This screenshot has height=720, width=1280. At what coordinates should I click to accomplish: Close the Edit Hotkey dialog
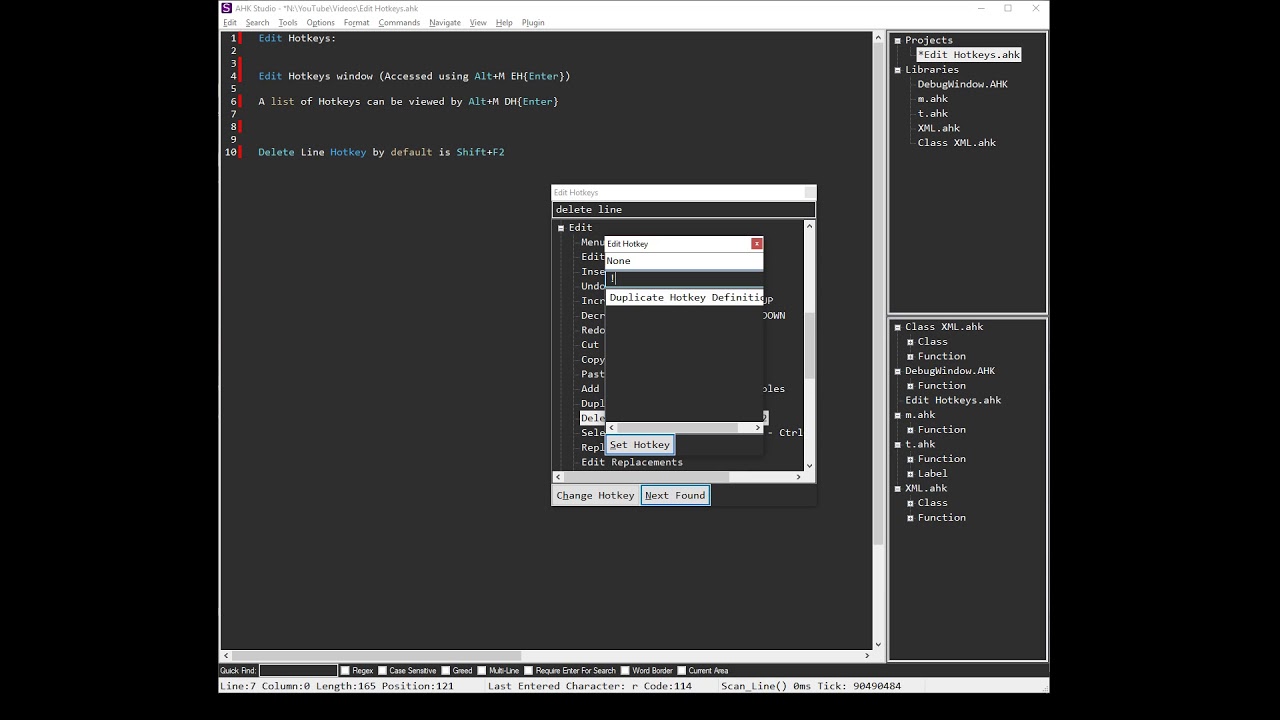(x=757, y=243)
